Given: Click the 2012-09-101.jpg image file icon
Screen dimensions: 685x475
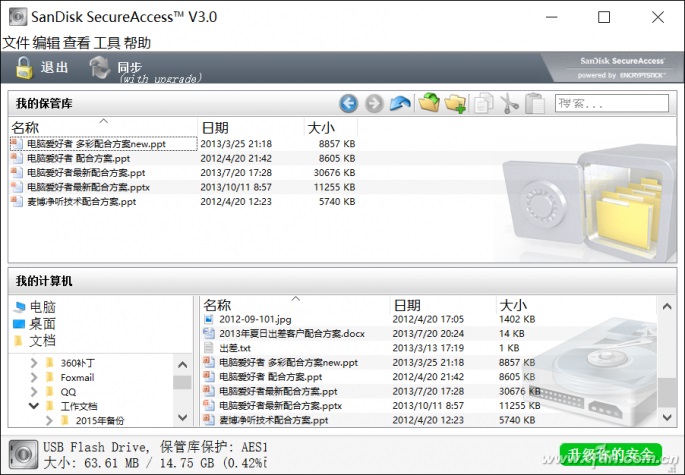Looking at the screenshot, I should point(209,319).
